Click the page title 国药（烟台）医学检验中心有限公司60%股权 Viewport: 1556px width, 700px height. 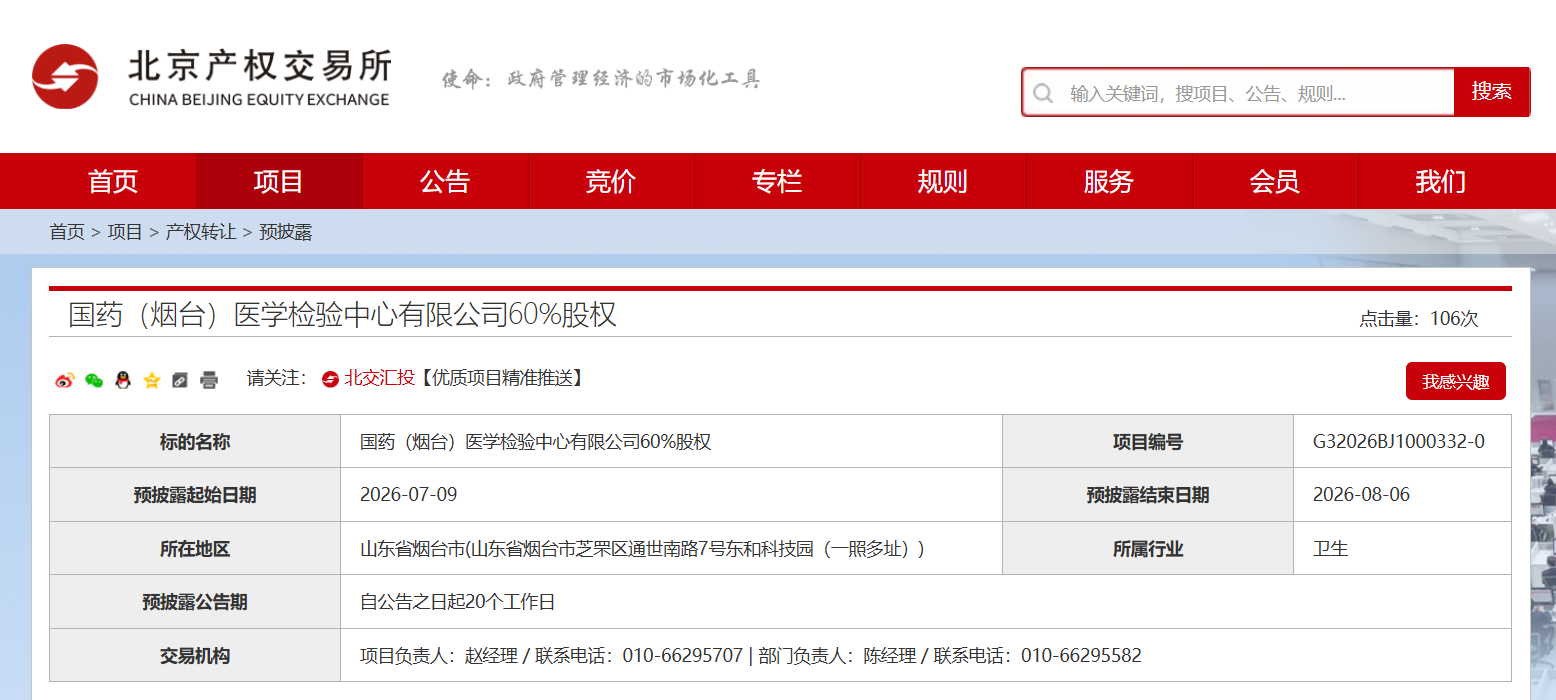(x=342, y=315)
